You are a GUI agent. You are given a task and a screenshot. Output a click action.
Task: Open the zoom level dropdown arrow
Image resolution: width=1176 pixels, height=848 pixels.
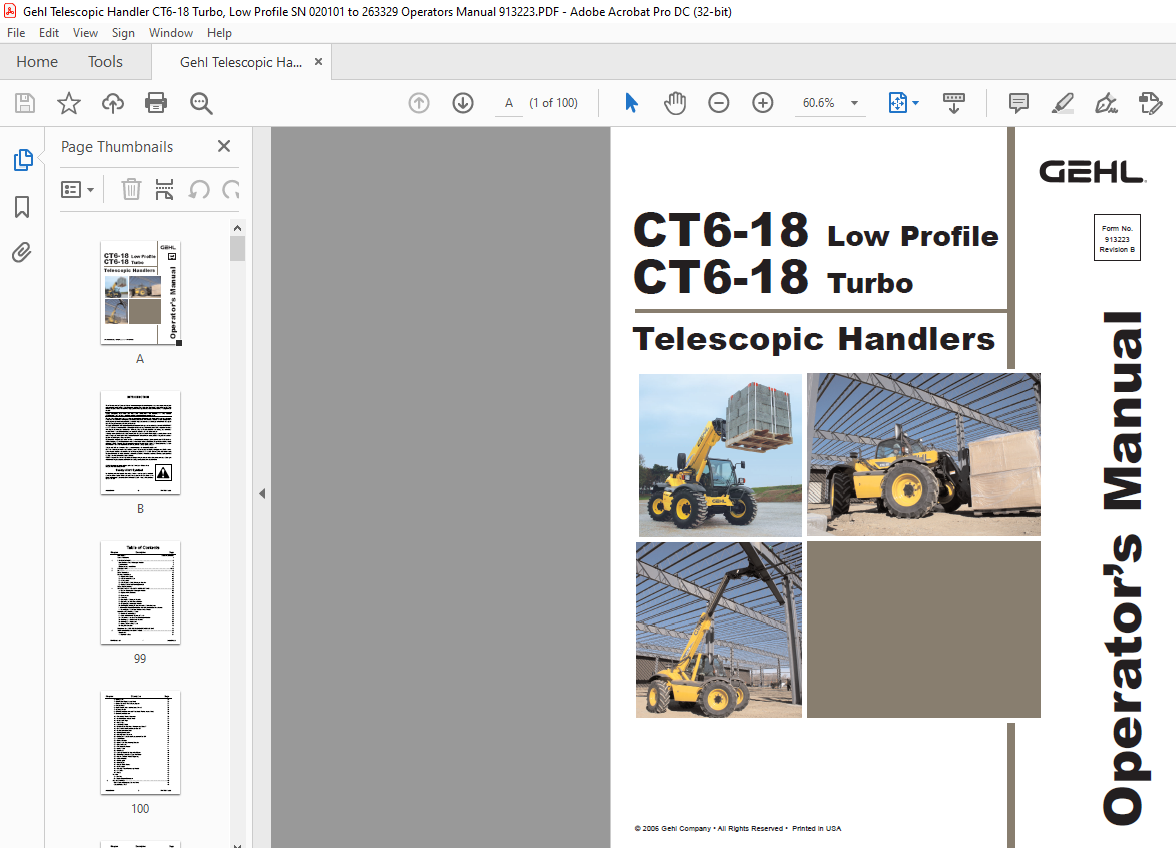854,103
